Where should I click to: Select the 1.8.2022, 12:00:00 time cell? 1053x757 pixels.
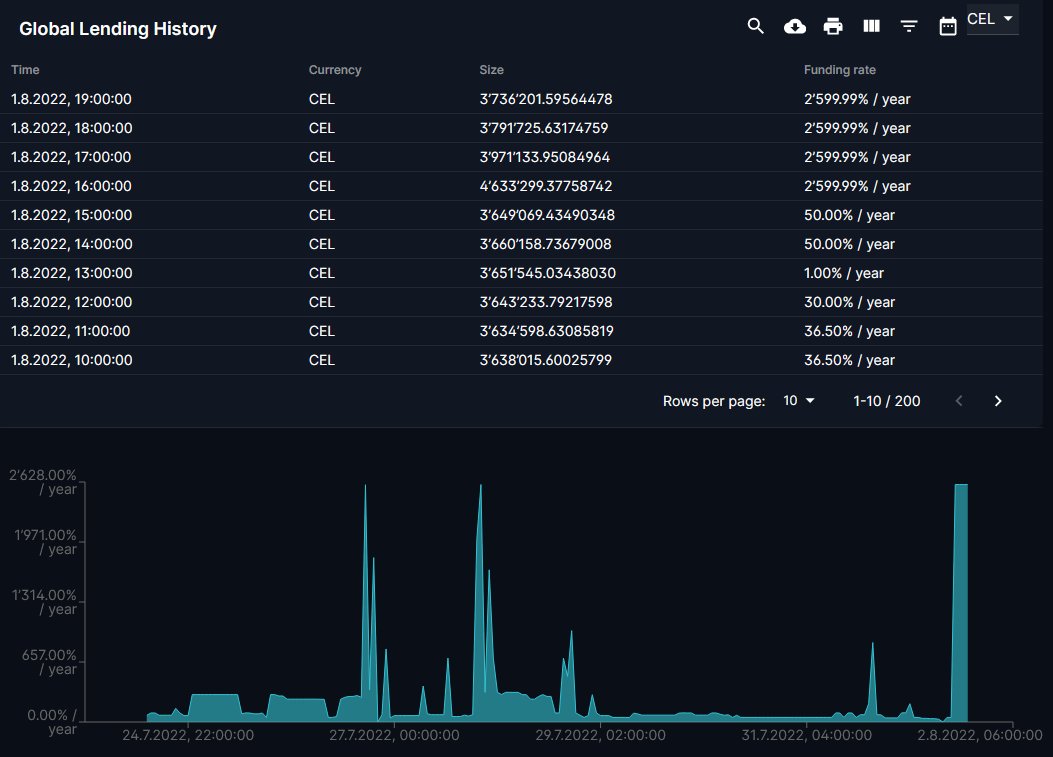coord(71,302)
